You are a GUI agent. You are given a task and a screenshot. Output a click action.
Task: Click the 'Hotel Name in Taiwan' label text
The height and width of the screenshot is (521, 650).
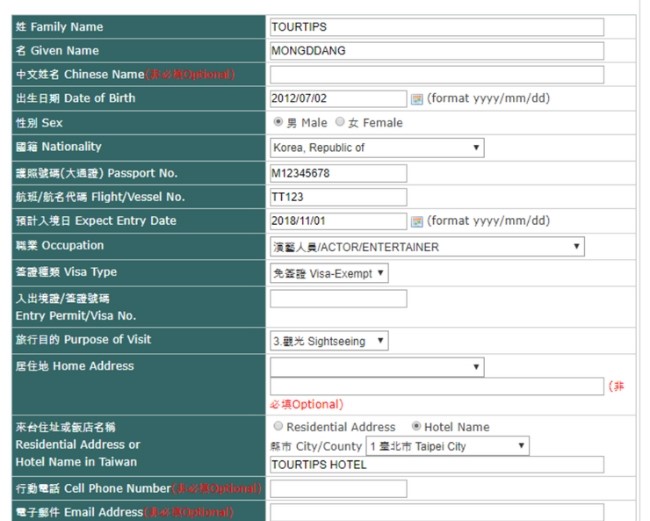click(x=76, y=462)
